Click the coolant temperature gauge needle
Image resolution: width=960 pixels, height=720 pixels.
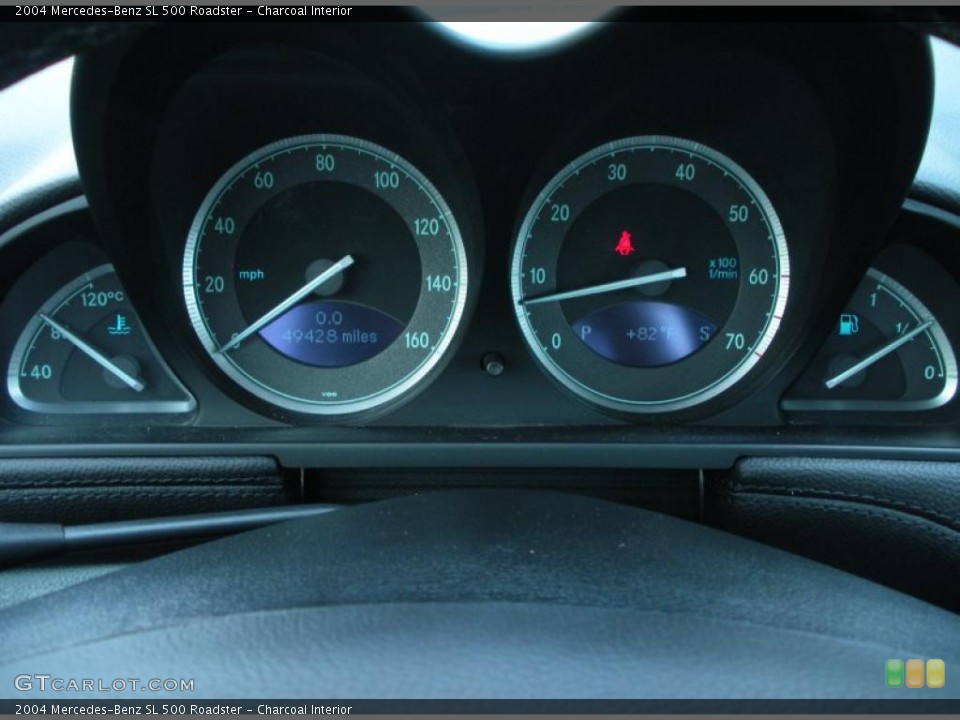tap(92, 353)
